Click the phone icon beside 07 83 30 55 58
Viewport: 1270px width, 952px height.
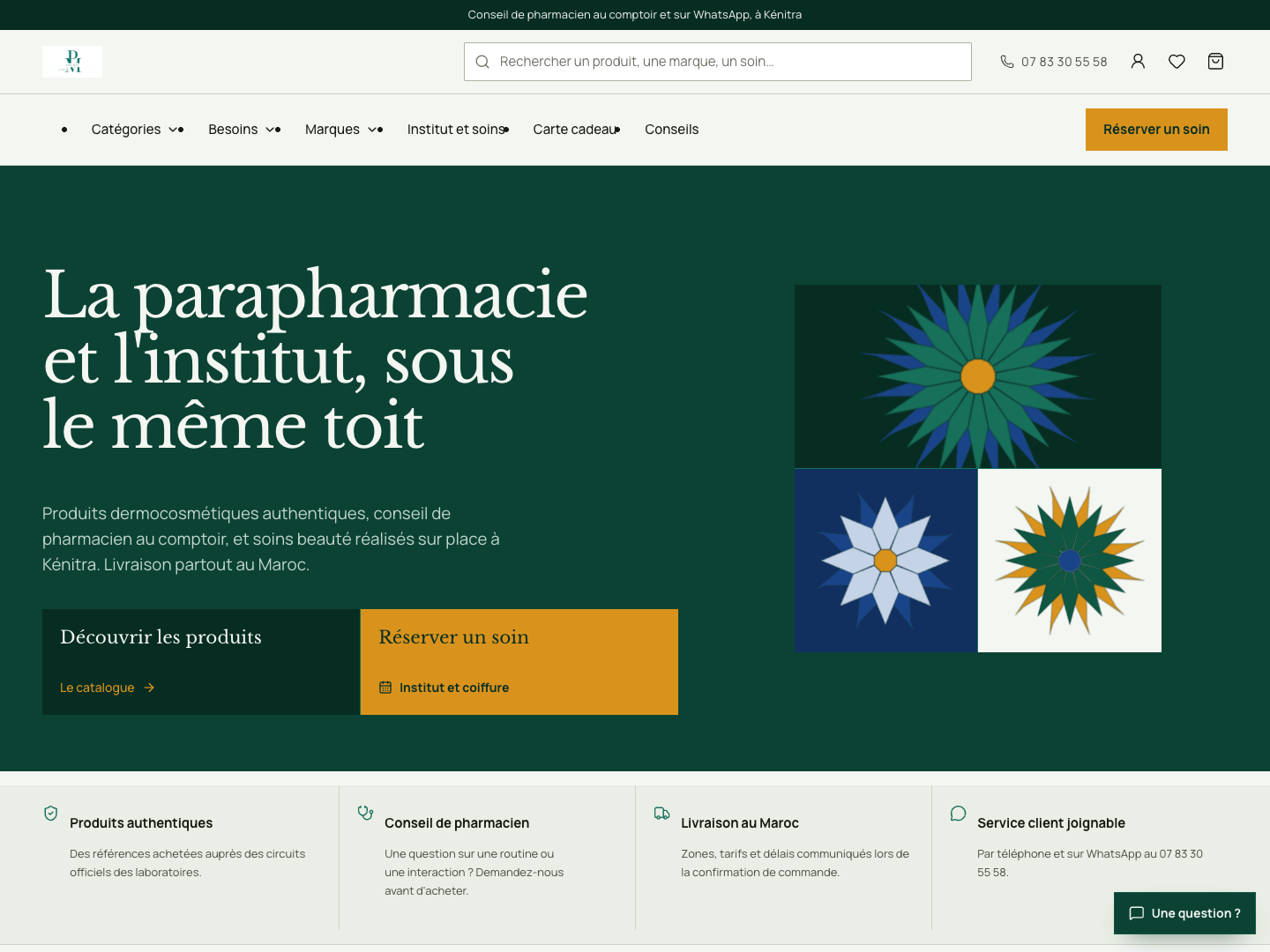1007,62
